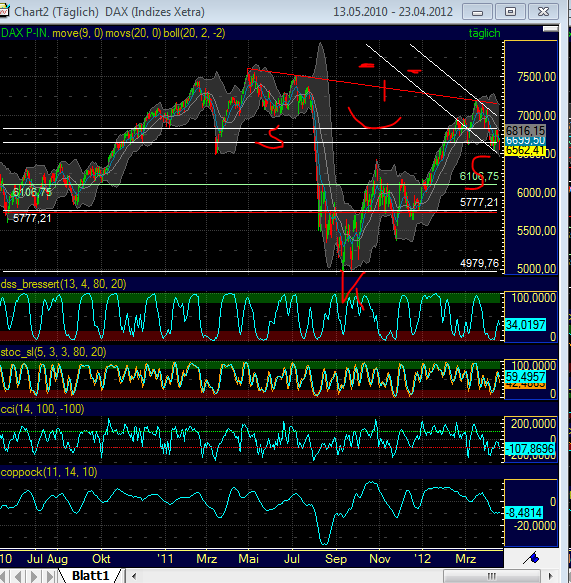This screenshot has height=583, width=571.
Task: Click the 'Nov' label on time axis
Action: pyautogui.click(x=380, y=559)
